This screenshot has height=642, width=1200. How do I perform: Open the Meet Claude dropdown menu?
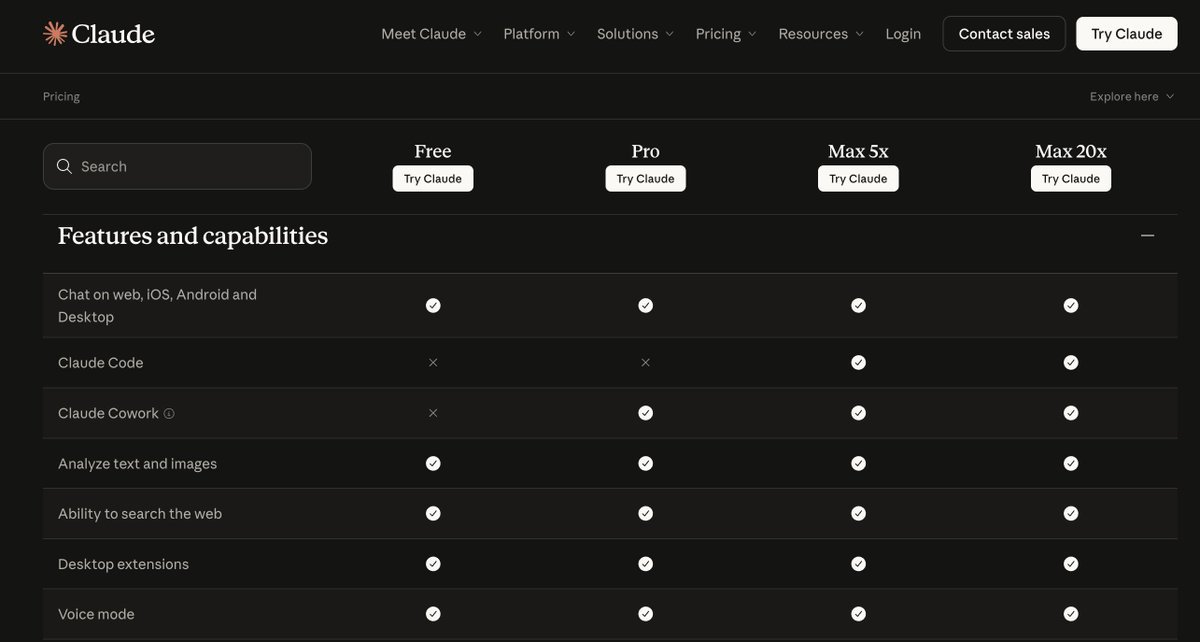(x=432, y=34)
